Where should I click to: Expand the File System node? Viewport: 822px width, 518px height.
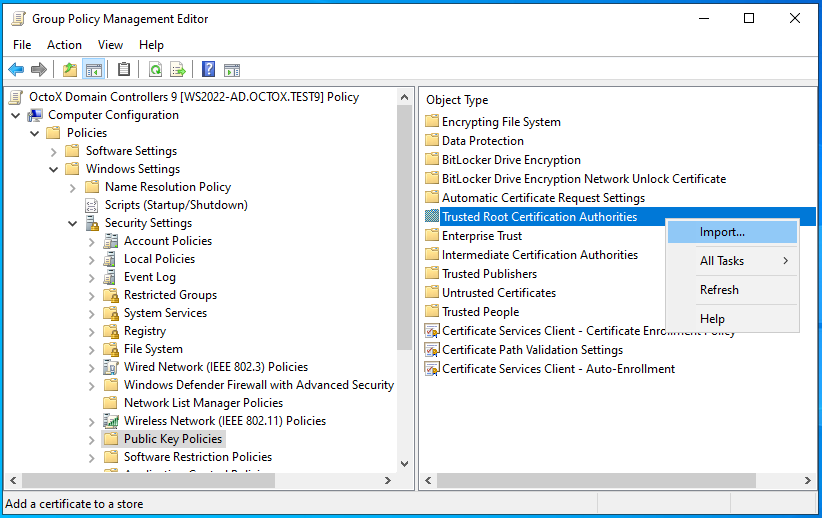tap(91, 350)
